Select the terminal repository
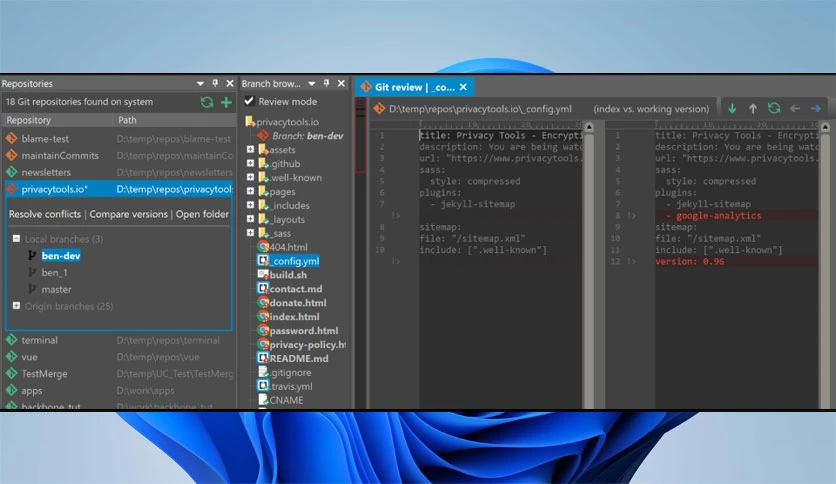Screen dimensions: 836x484 [x=118, y=340]
